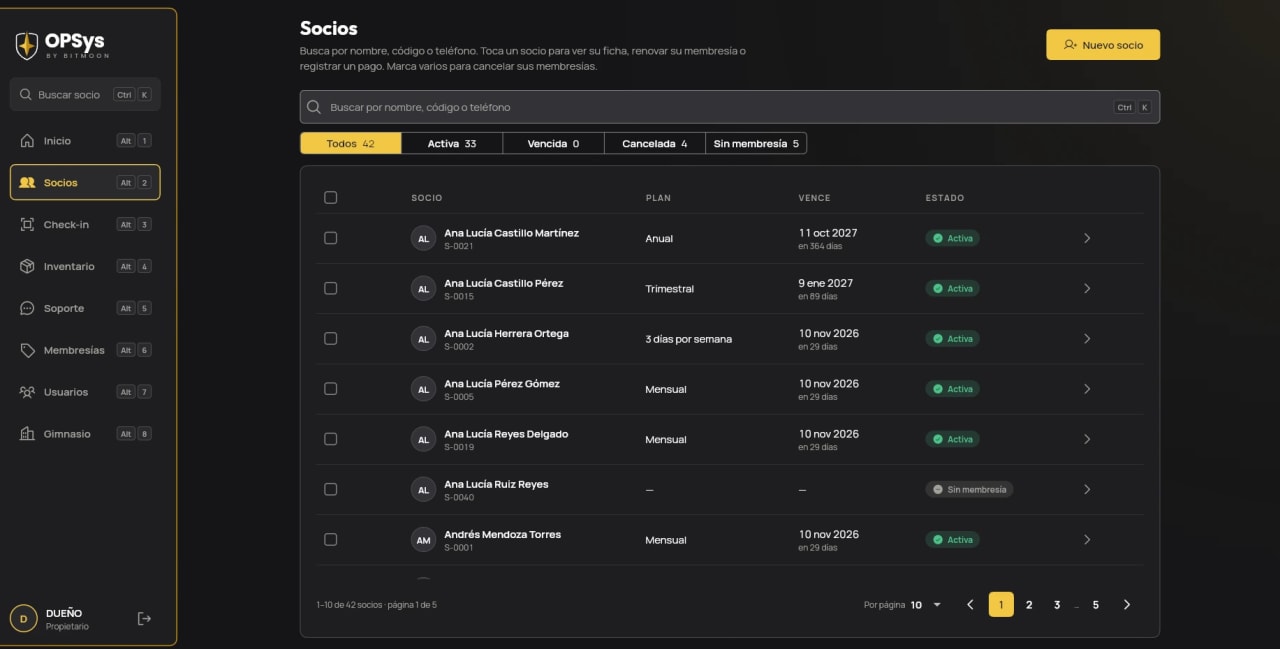This screenshot has width=1280, height=649.
Task: Click the Sin membresía badge for Ana Lucía Ruiz Reyes
Action: pyautogui.click(x=969, y=489)
